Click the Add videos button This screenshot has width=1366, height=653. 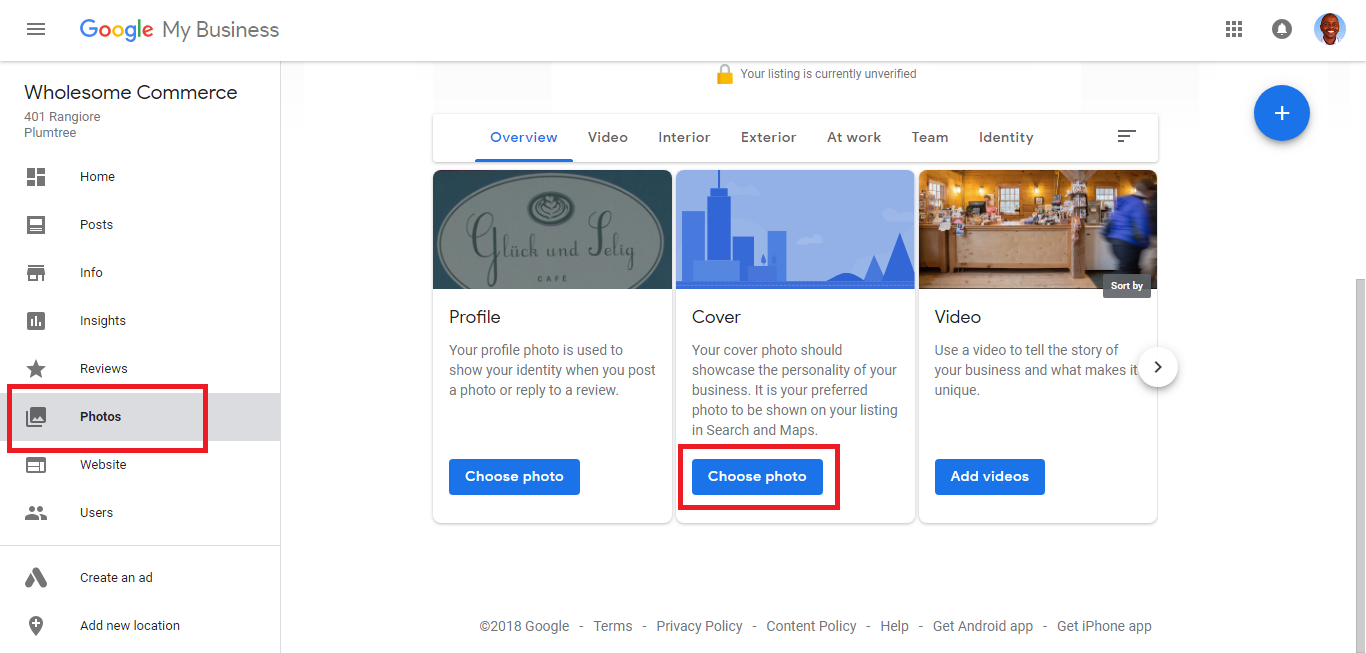(x=990, y=477)
